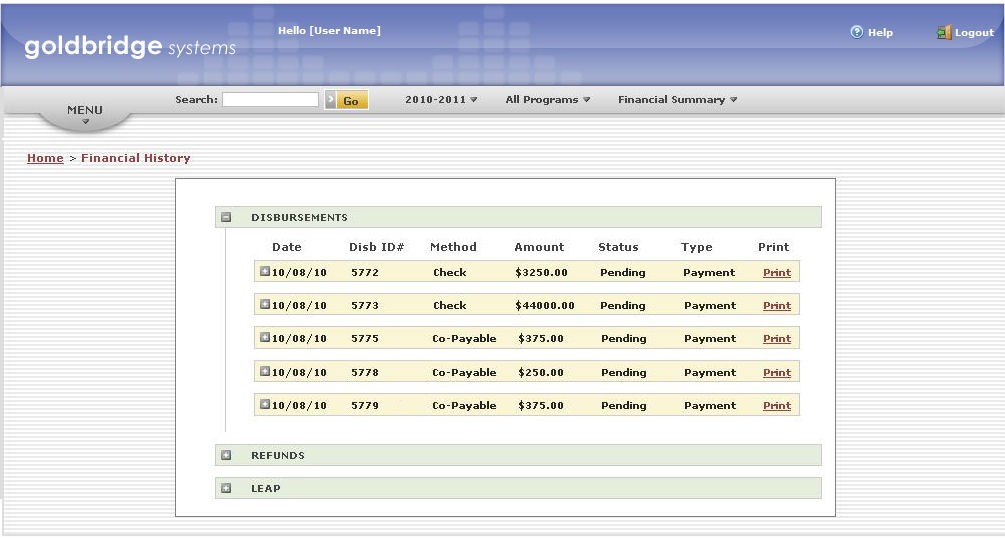
Task: Open the main MENU tab
Action: point(85,113)
